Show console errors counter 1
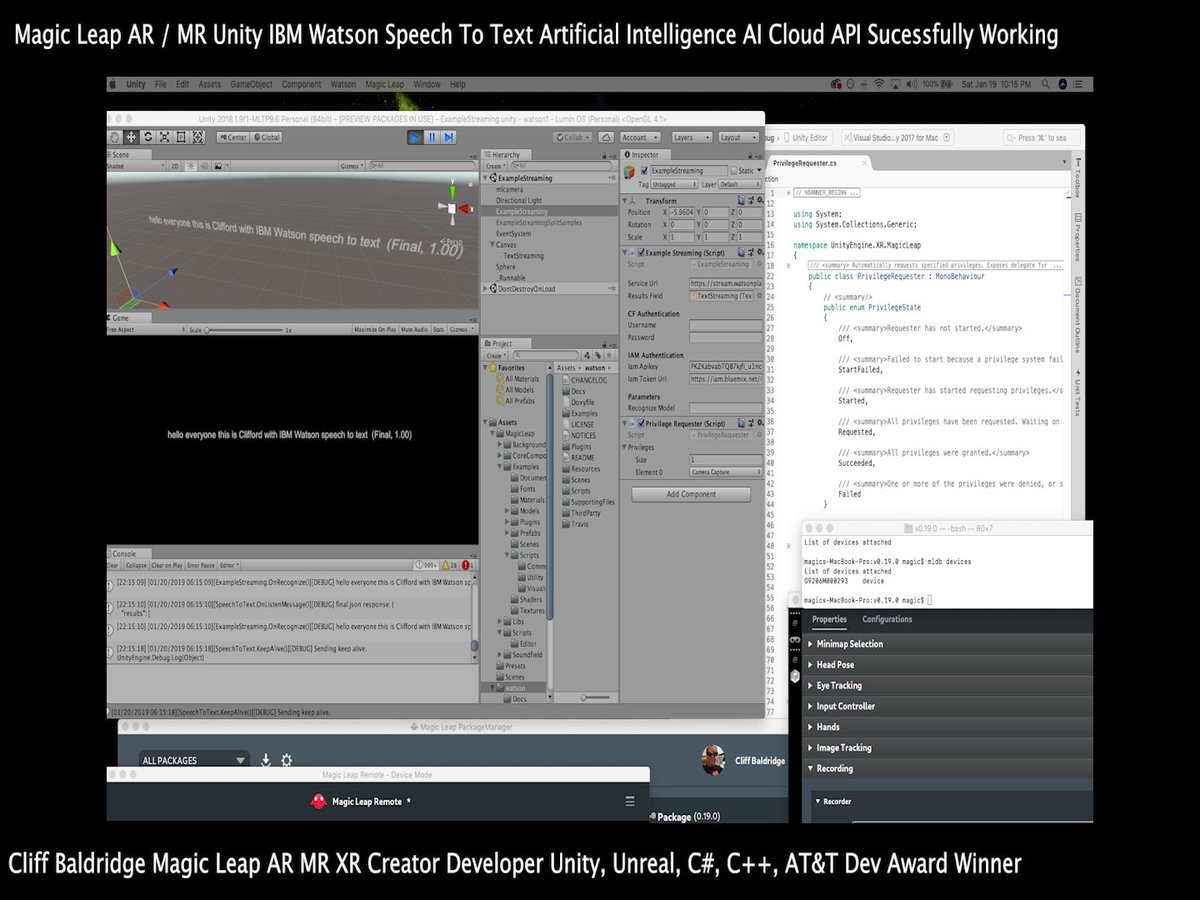Image resolution: width=1200 pixels, height=900 pixels. tap(467, 565)
